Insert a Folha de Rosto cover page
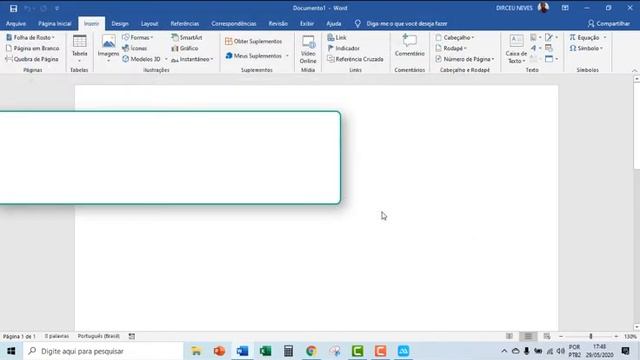 [x=30, y=38]
